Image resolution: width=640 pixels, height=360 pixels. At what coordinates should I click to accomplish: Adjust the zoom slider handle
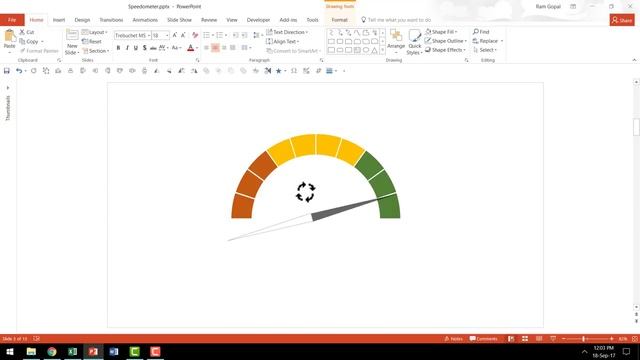[x=584, y=339]
